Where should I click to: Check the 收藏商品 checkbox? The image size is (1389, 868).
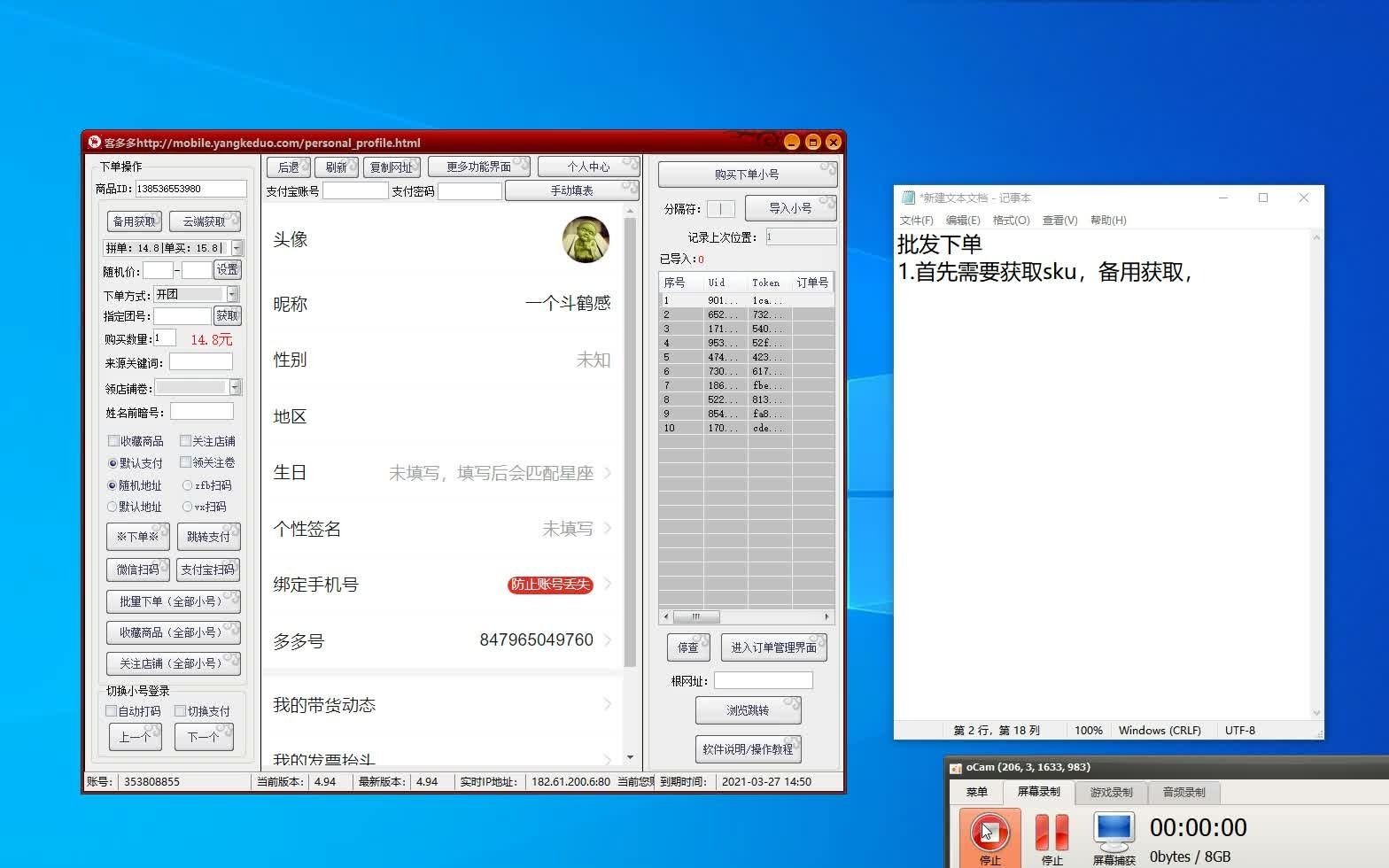pyautogui.click(x=113, y=440)
